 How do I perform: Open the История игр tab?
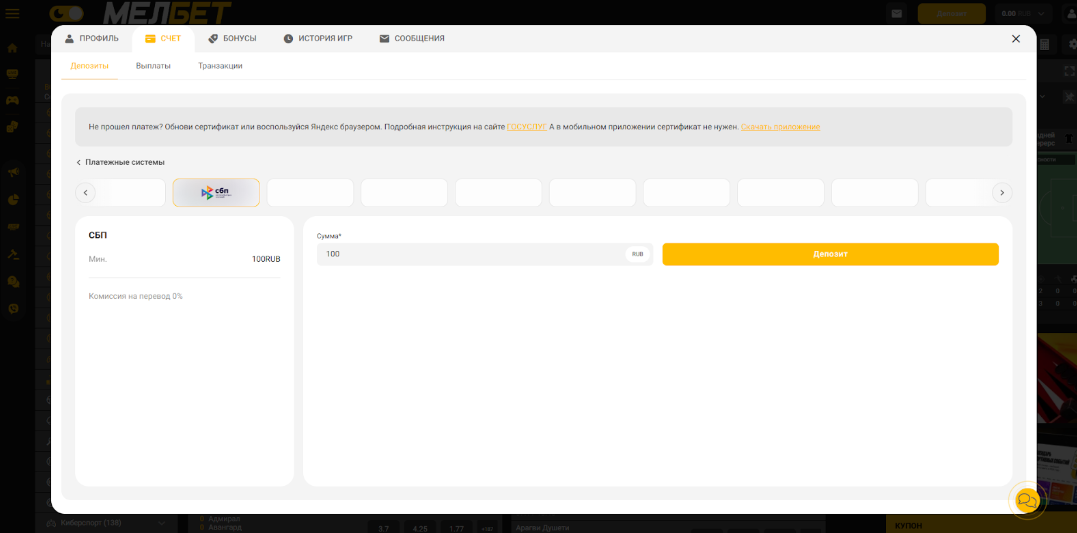point(317,38)
